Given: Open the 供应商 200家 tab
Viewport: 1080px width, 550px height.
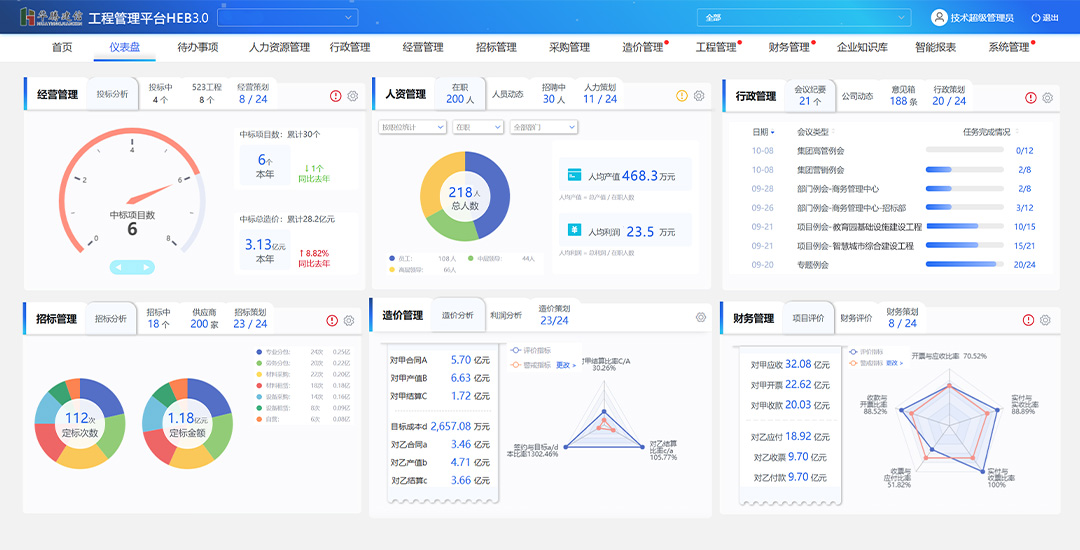Looking at the screenshot, I should point(204,318).
